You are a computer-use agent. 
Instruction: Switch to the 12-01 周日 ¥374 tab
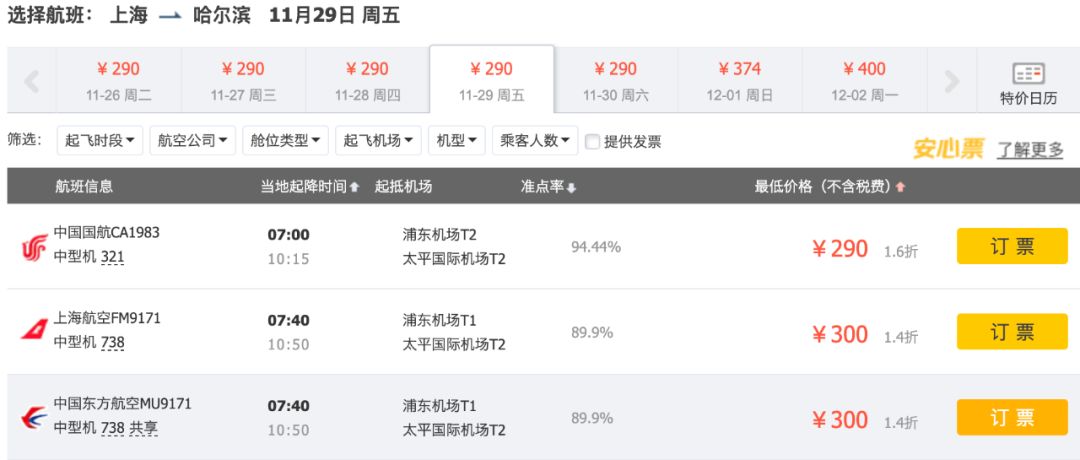[x=740, y=81]
